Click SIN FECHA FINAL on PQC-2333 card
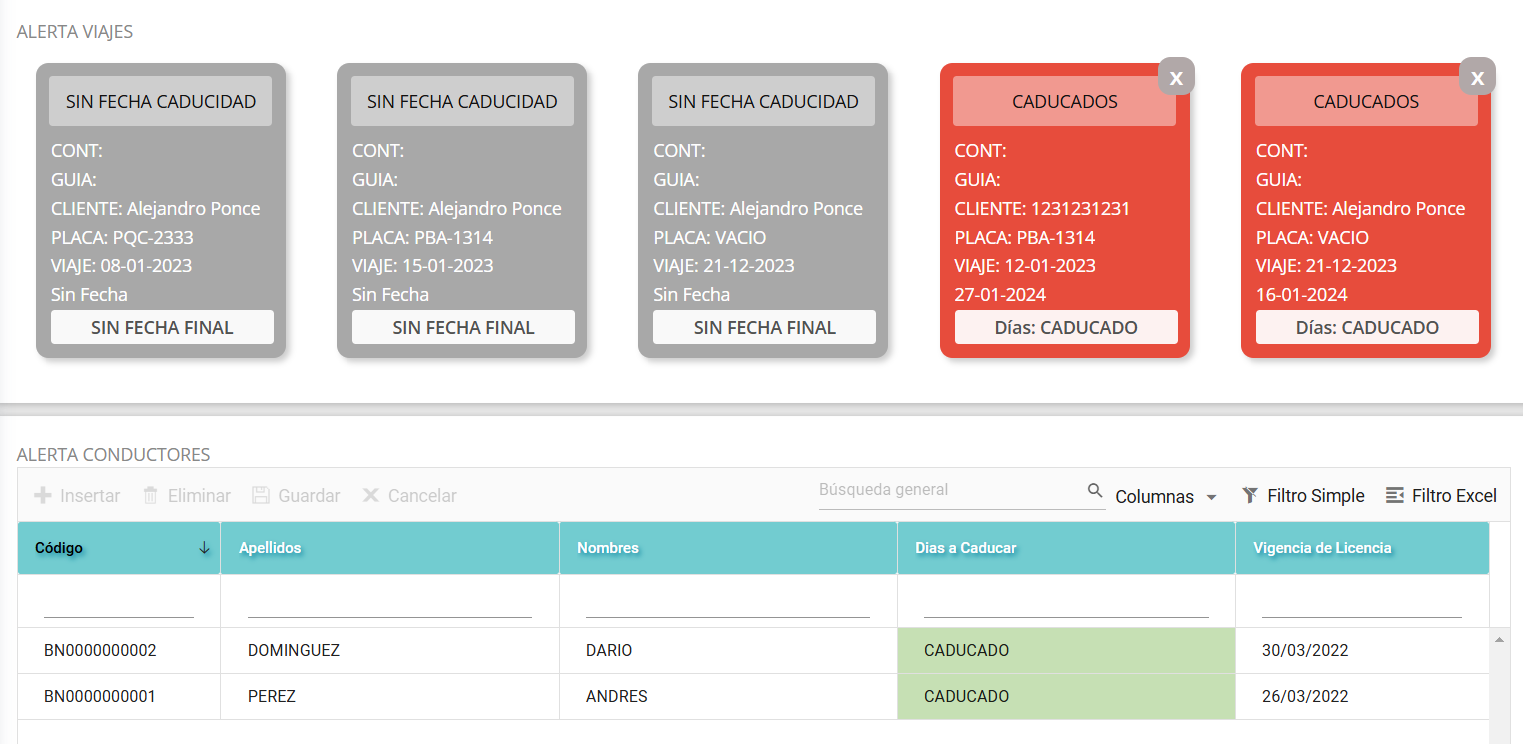Screen dimensions: 1523x744 (x=162, y=328)
